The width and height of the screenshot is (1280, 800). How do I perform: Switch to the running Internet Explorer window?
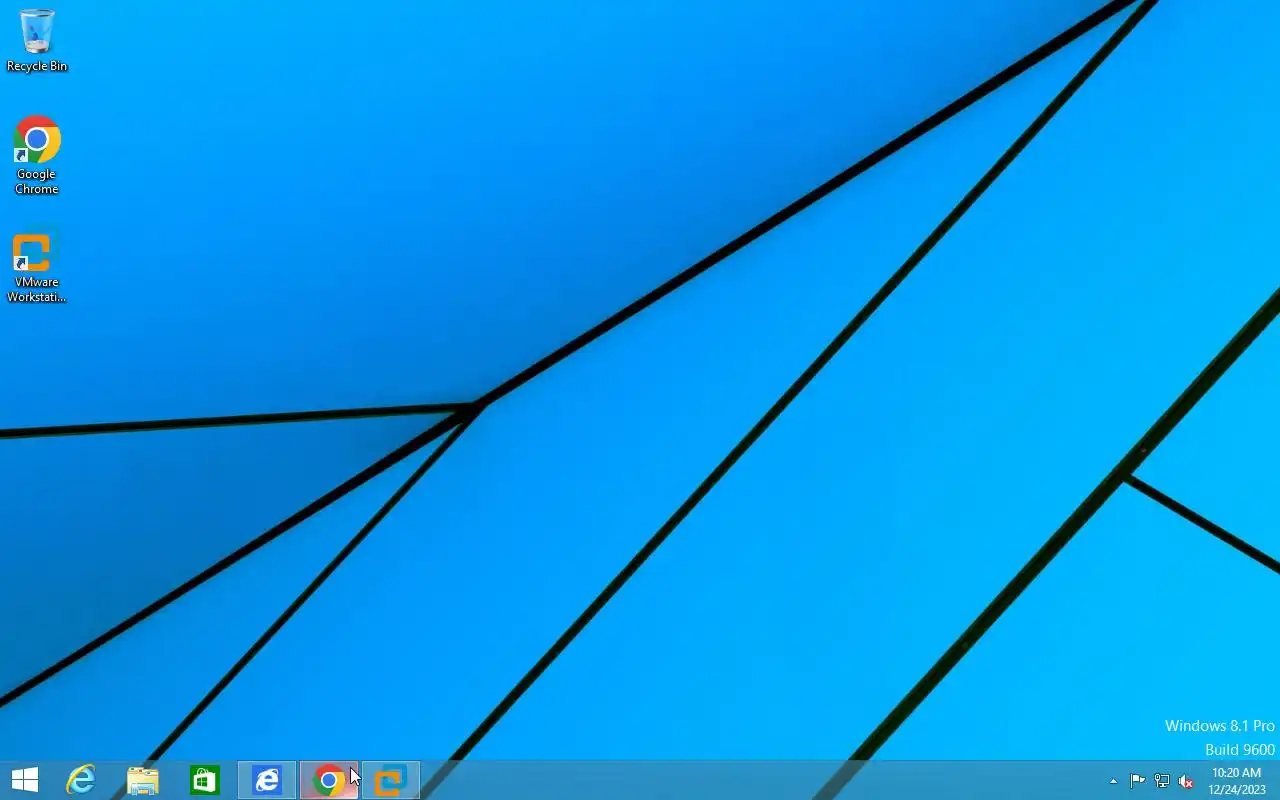click(267, 780)
